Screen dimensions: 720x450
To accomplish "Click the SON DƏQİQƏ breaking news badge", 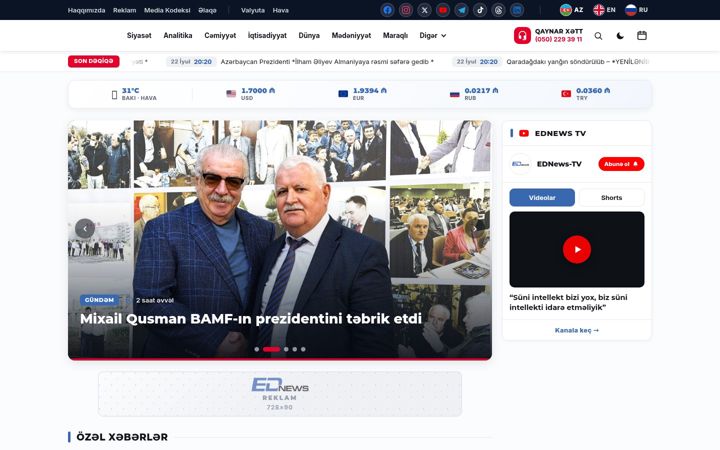I will pyautogui.click(x=94, y=61).
